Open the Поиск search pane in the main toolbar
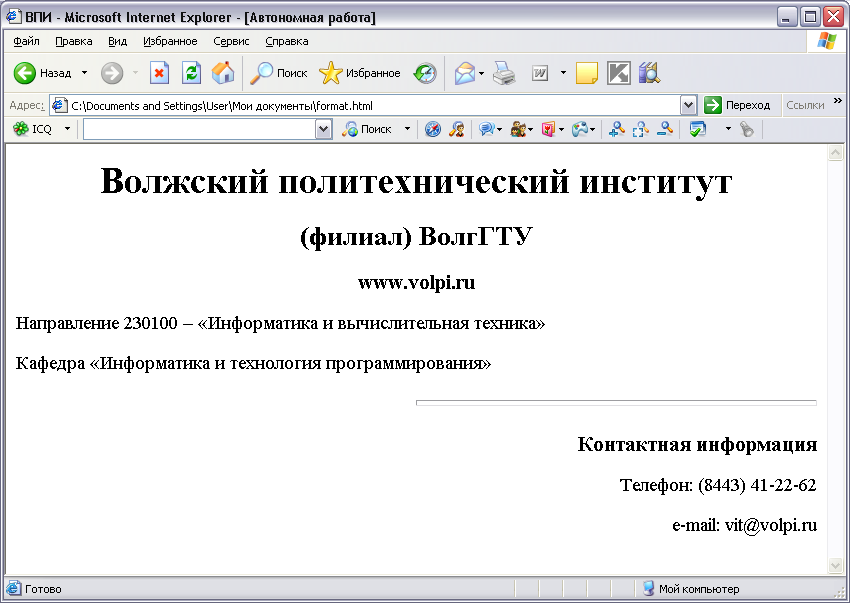Viewport: 850px width, 603px height. point(279,73)
